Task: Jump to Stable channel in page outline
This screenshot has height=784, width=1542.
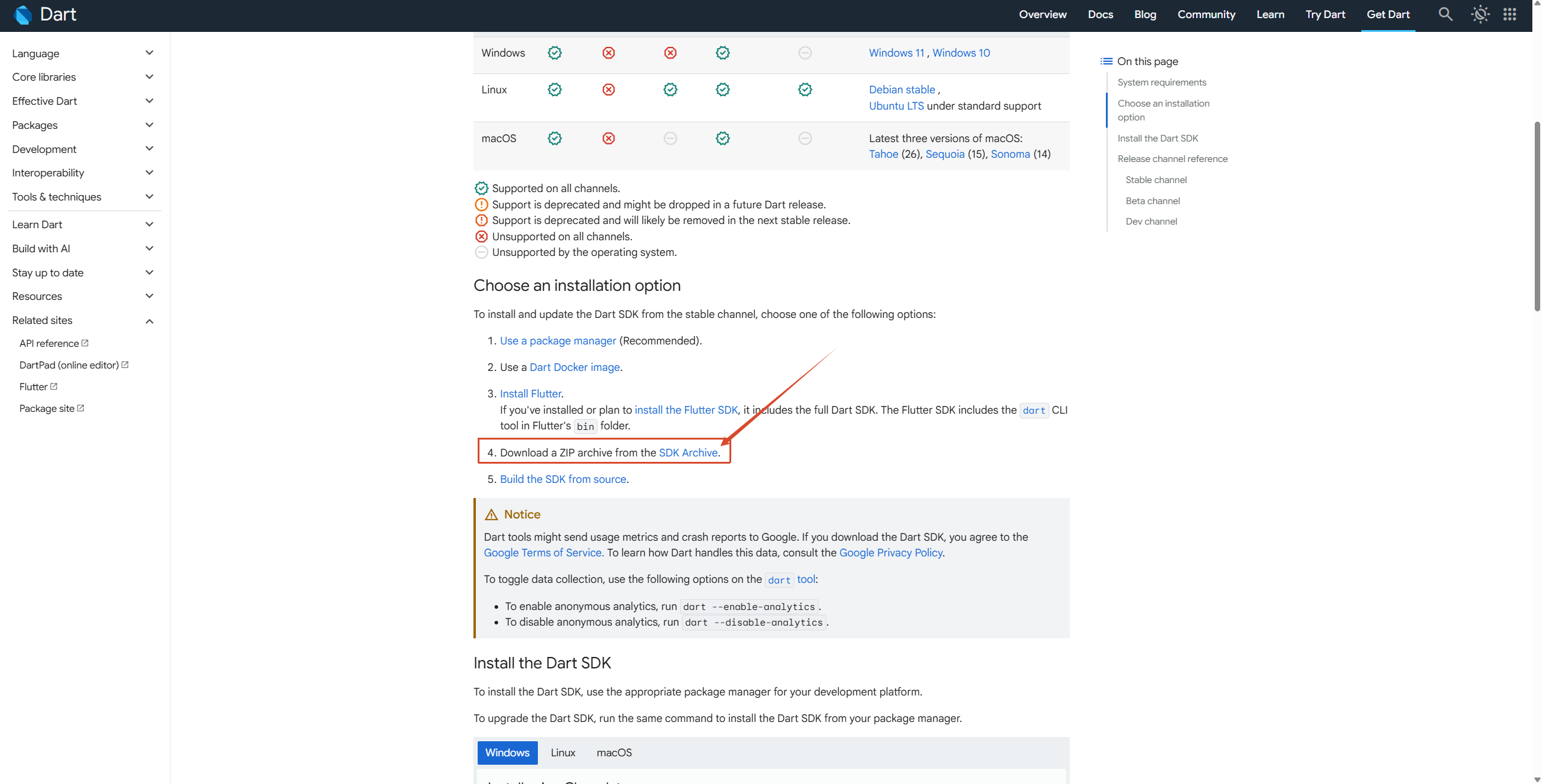Action: [x=1156, y=180]
